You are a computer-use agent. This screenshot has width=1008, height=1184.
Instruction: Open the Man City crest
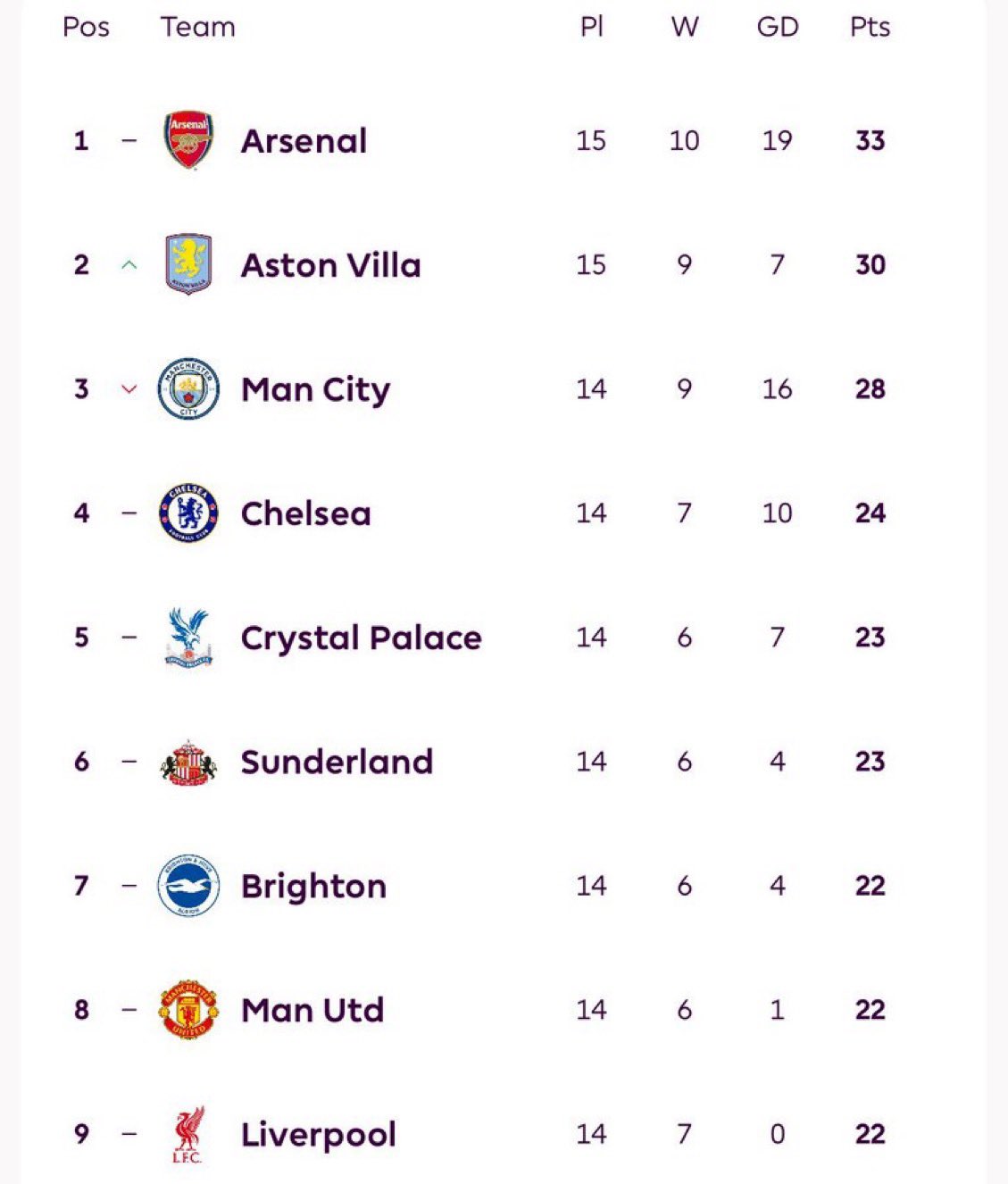[188, 388]
